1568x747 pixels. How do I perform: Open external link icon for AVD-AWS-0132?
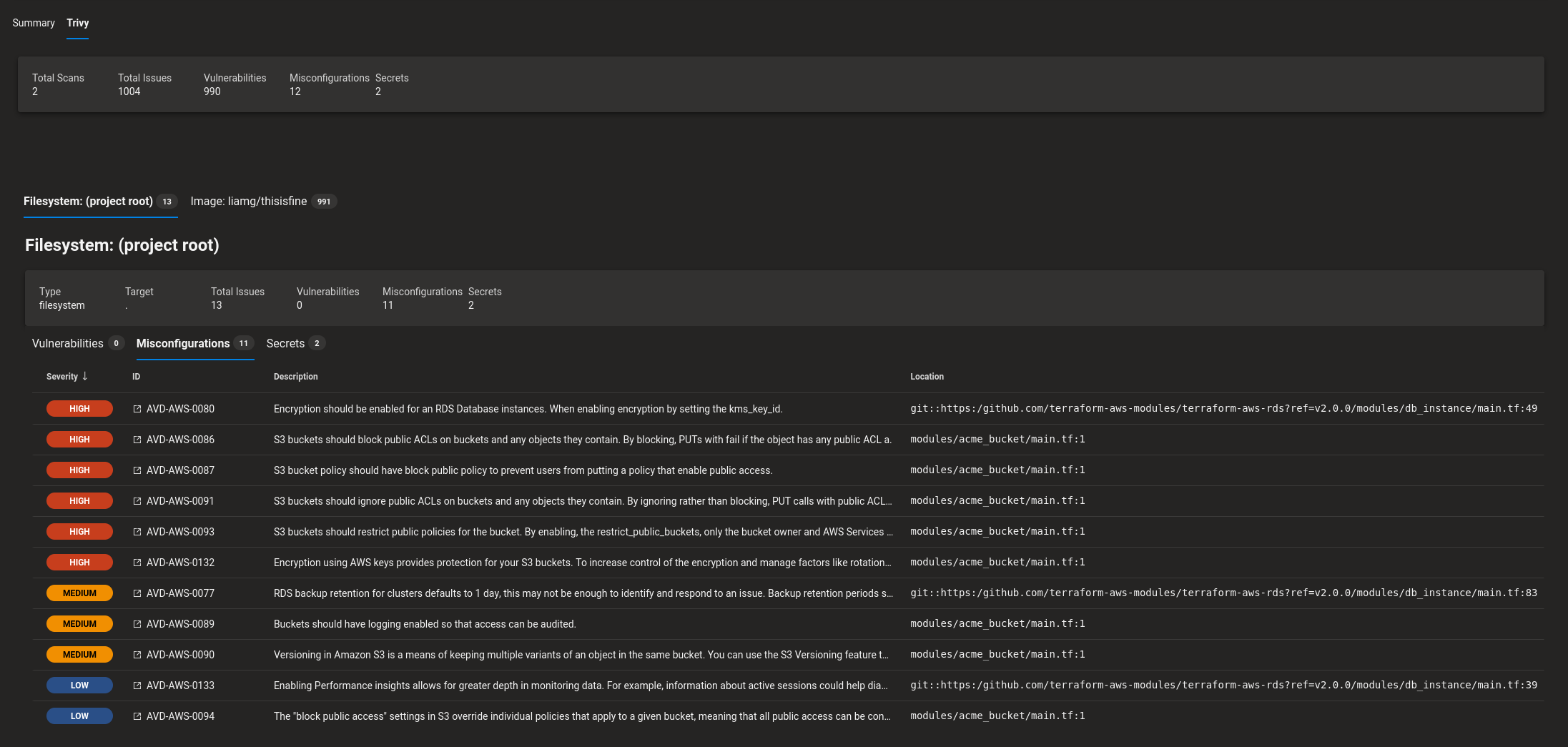(137, 563)
